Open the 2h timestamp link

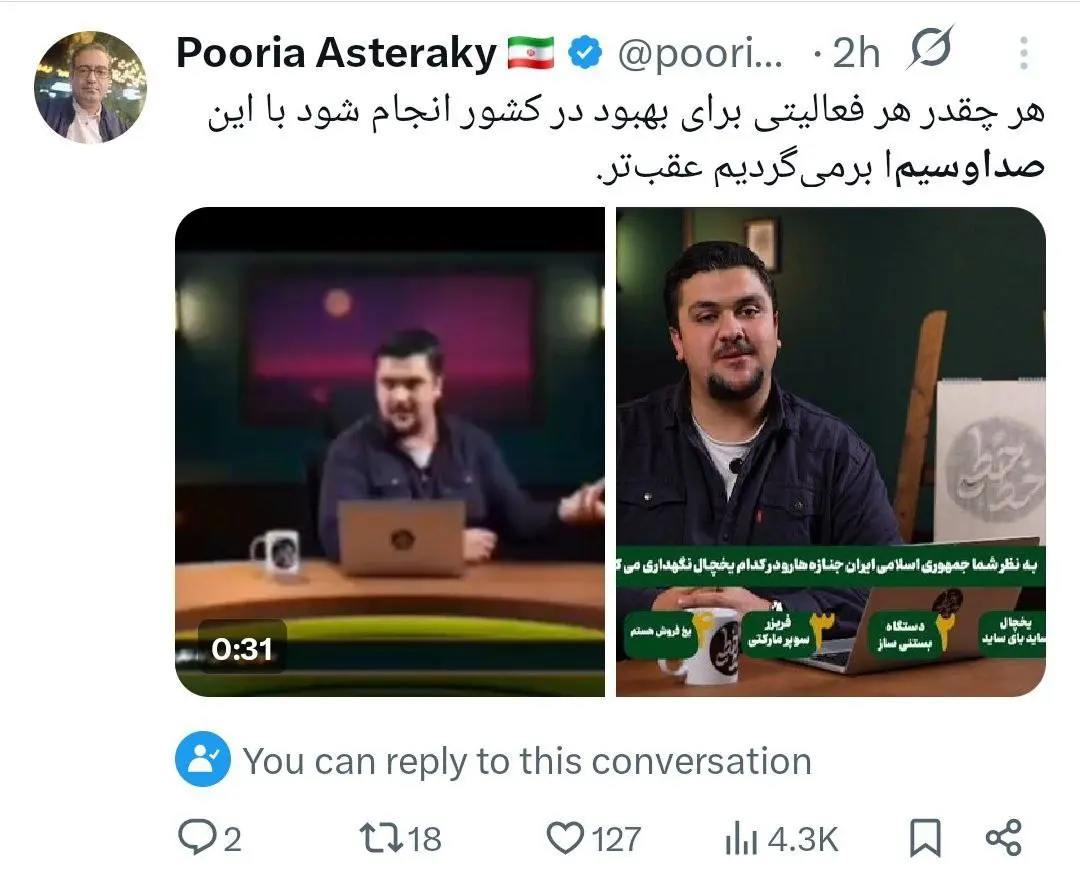(x=856, y=53)
